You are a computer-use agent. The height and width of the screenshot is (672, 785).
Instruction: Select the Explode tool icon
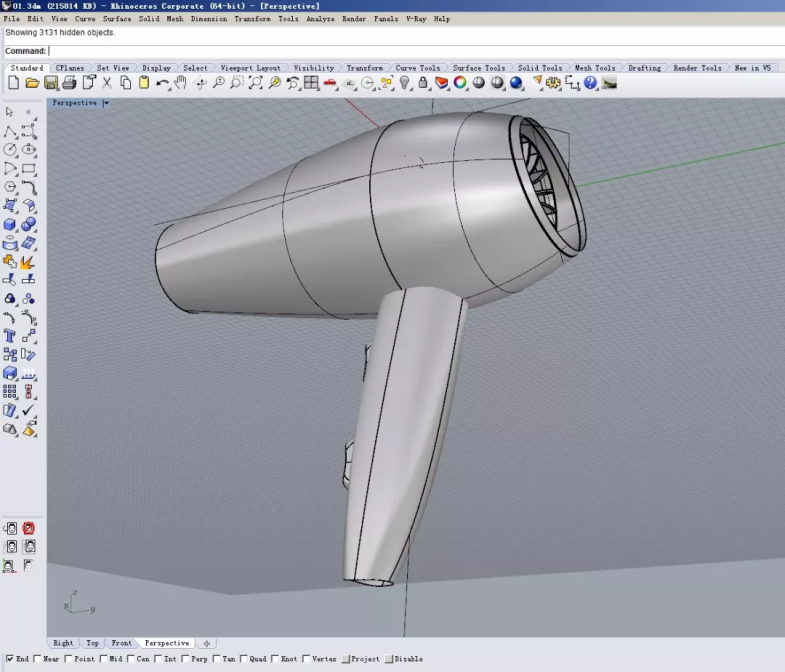click(29, 262)
